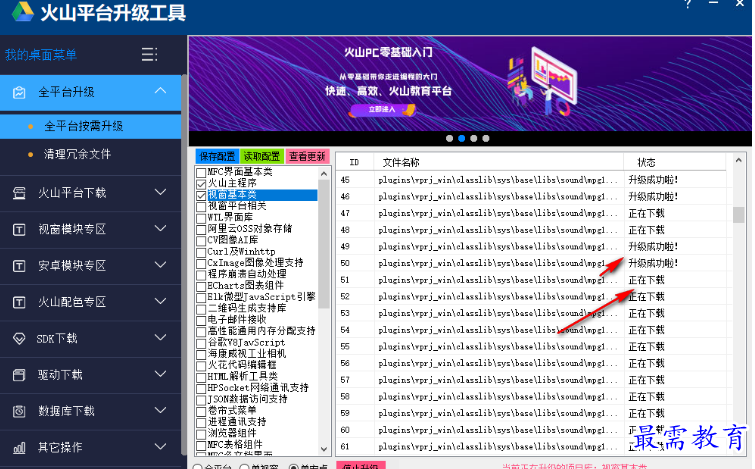The image size is (755, 469).
Task: Click the 其它操作 chart icon
Action: coord(19,448)
